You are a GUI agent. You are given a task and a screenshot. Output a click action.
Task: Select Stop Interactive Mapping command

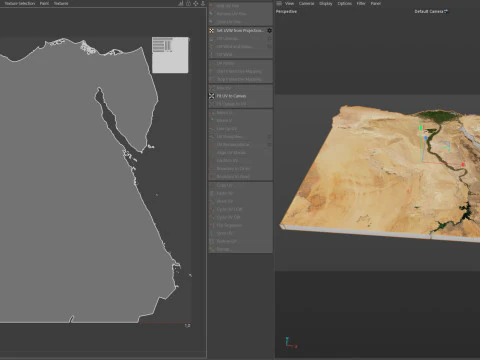click(x=239, y=79)
